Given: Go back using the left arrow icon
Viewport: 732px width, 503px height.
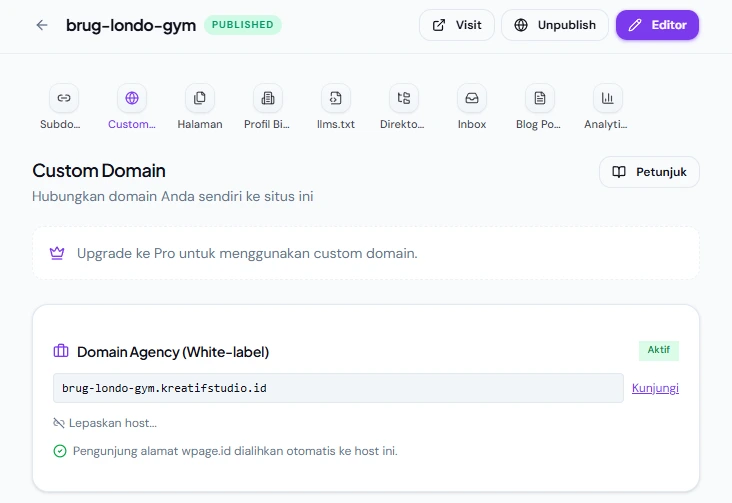Looking at the screenshot, I should 42,25.
